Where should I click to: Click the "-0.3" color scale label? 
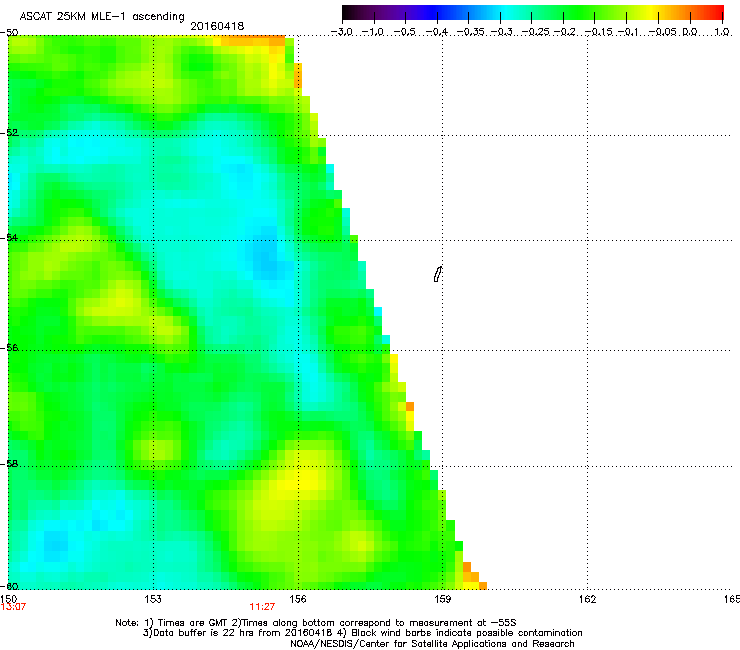point(502,32)
